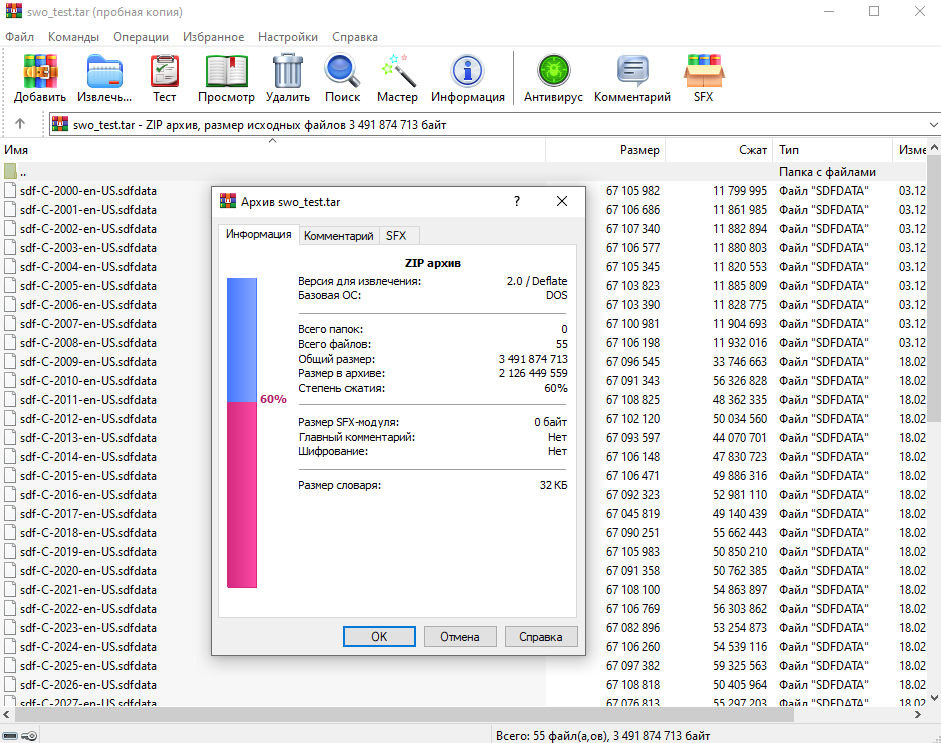Open the Избранное menu
This screenshot has width=941, height=743.
(214, 37)
